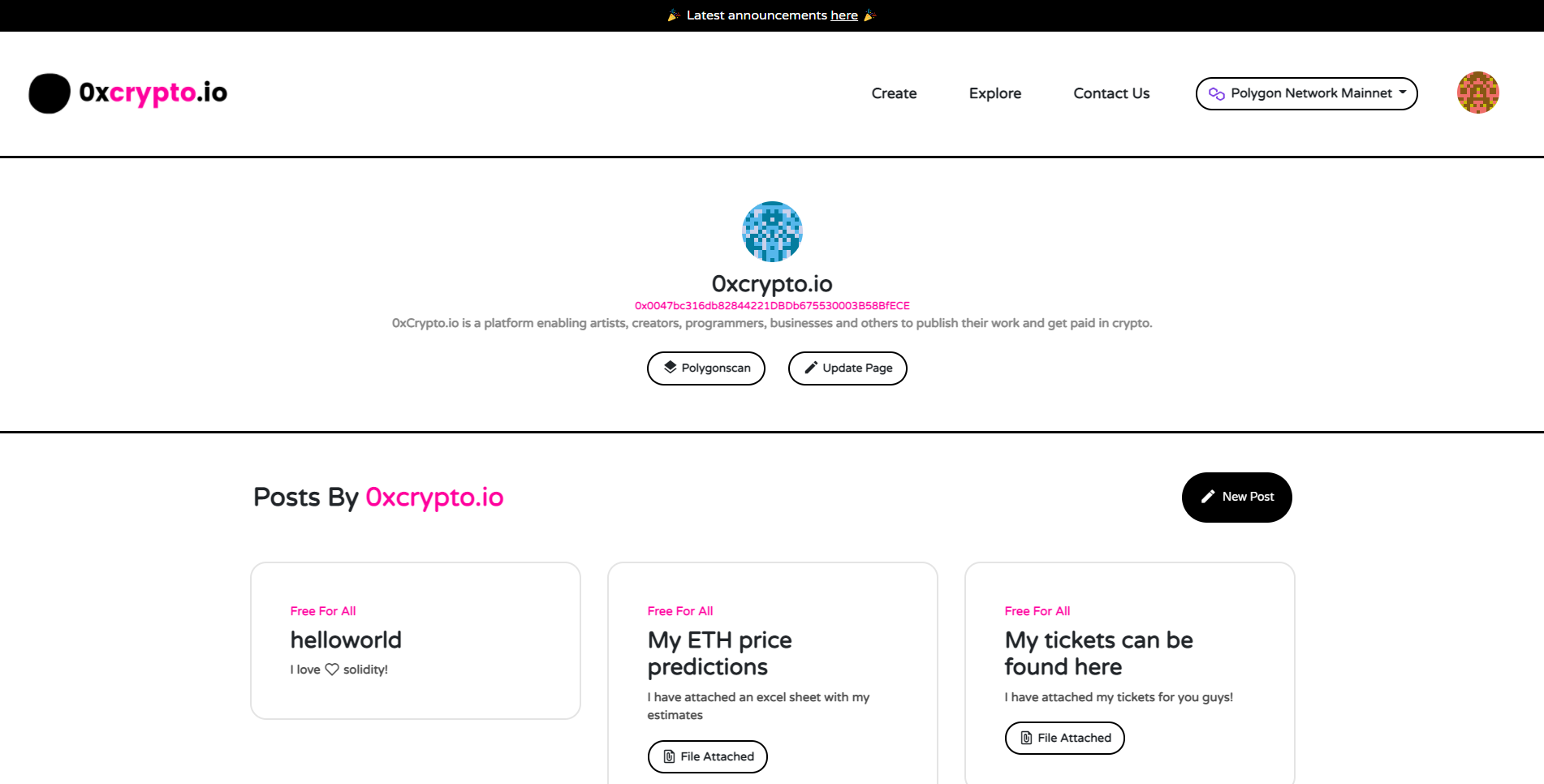Click the announcement banner text
1544x784 pixels.
pyautogui.click(x=770, y=15)
